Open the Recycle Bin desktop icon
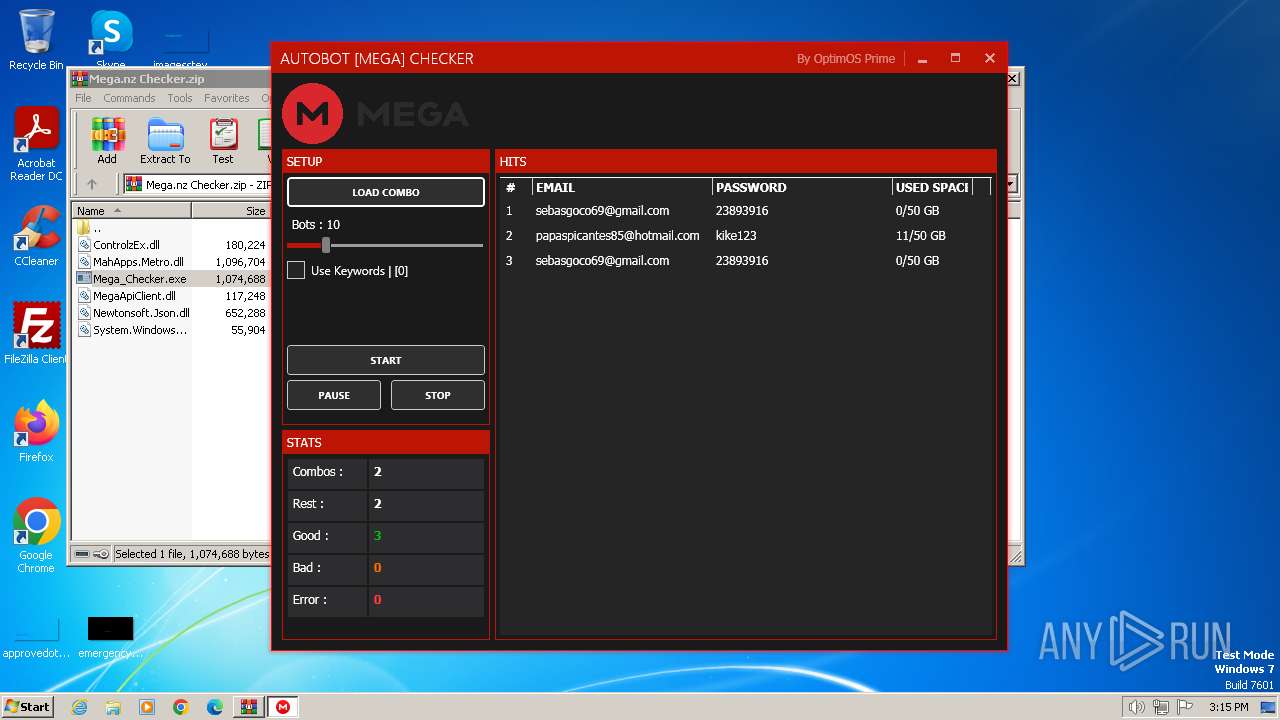This screenshot has width=1280, height=720. coord(36,40)
